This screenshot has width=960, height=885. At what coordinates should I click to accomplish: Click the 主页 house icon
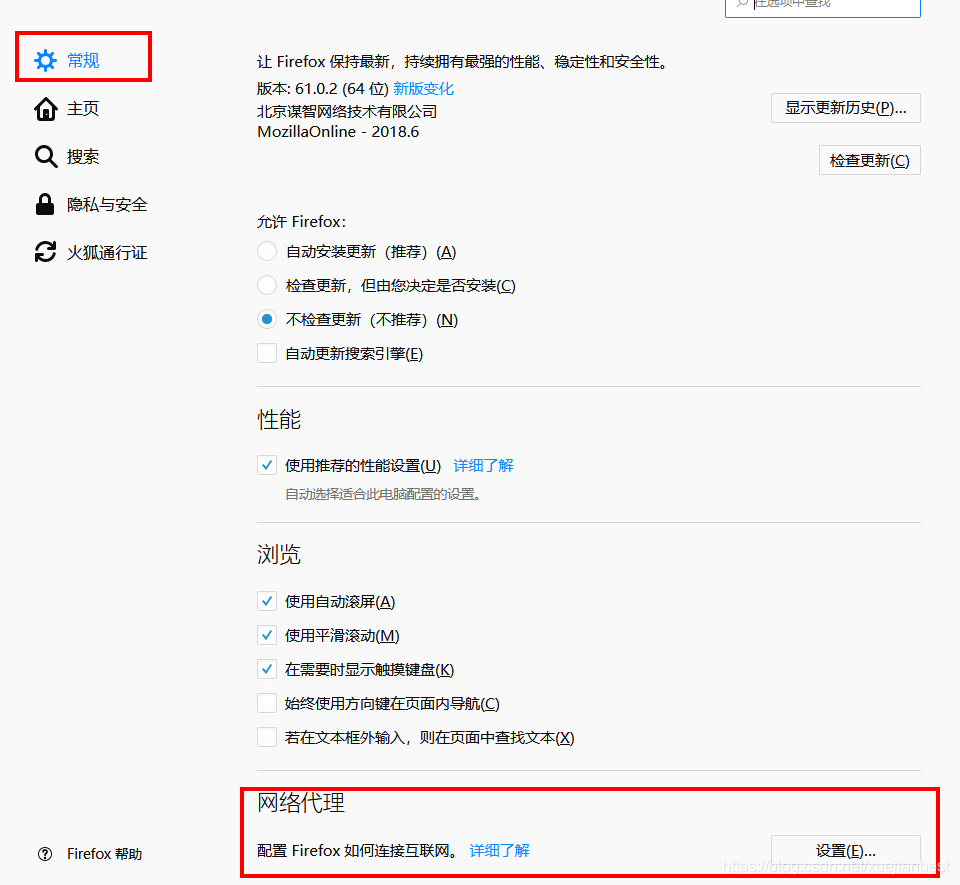pos(45,109)
